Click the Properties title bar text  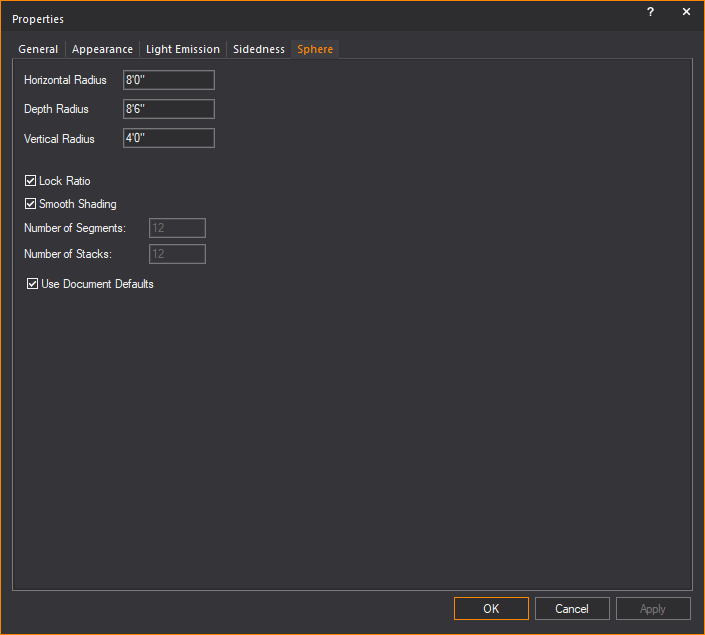pos(38,19)
